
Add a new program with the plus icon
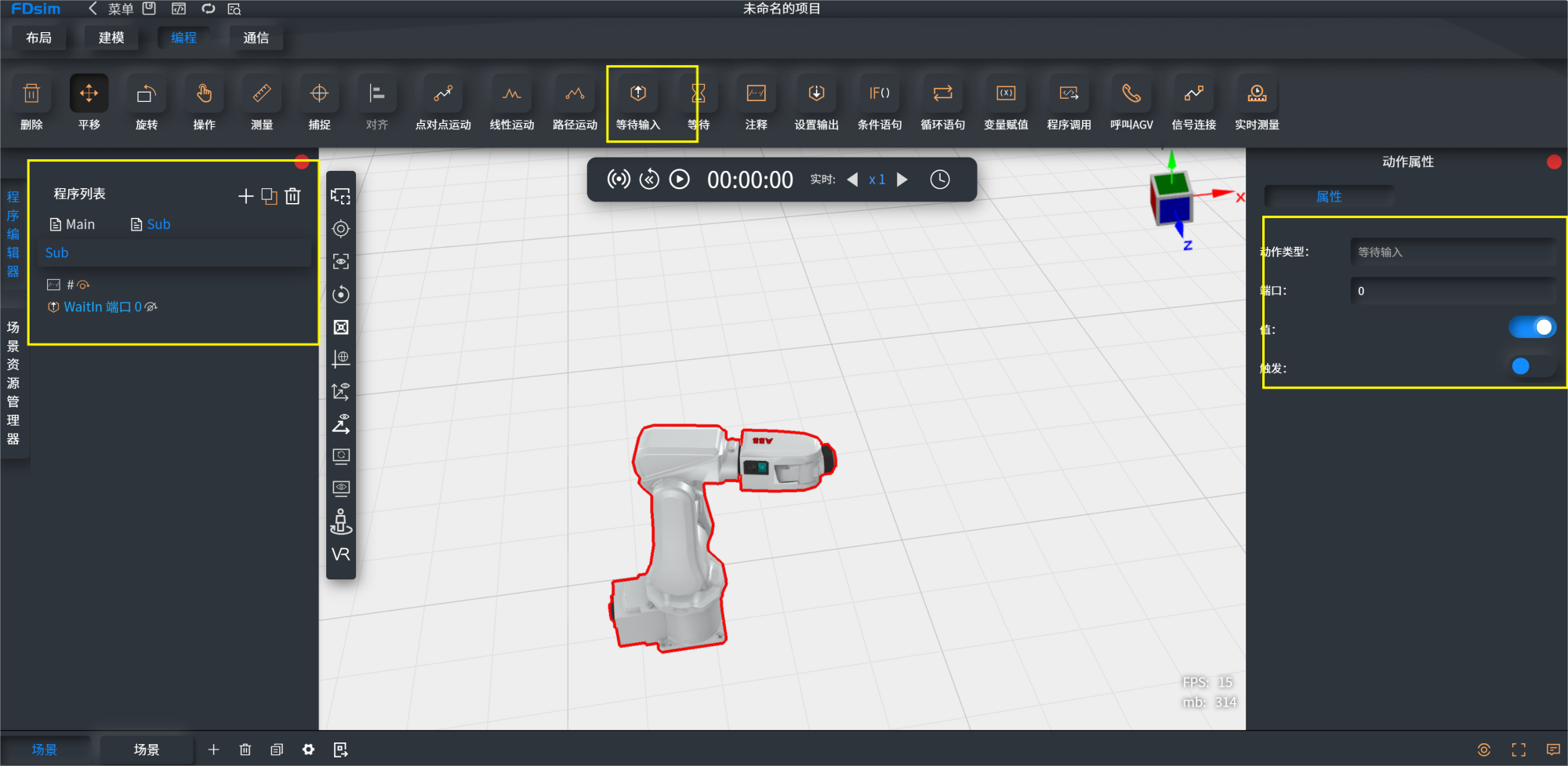click(x=245, y=196)
